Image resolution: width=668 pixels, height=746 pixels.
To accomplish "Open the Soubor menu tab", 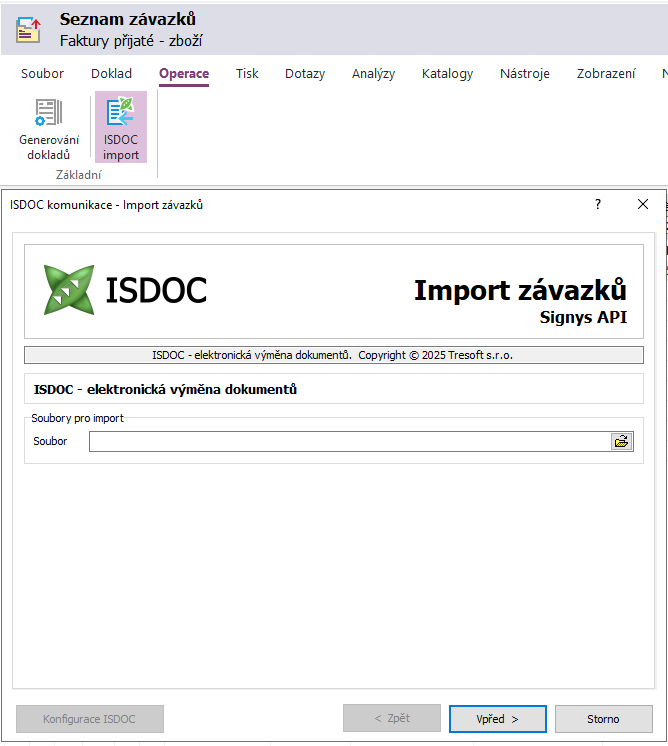I will coord(42,74).
